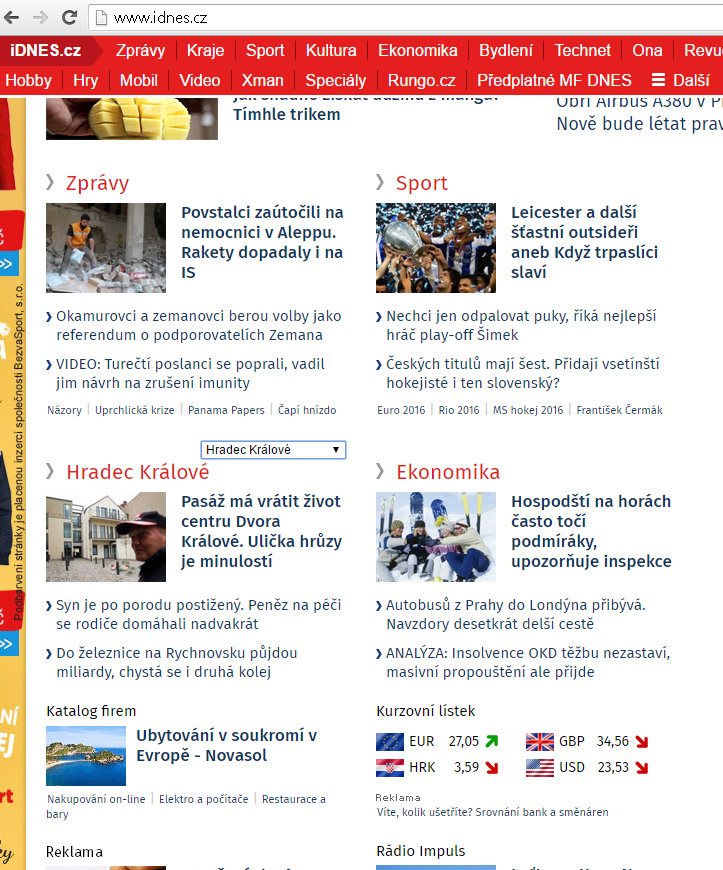The image size is (723, 870).
Task: Open Aleppo hospital attack article thumbnail
Action: pyautogui.click(x=106, y=247)
